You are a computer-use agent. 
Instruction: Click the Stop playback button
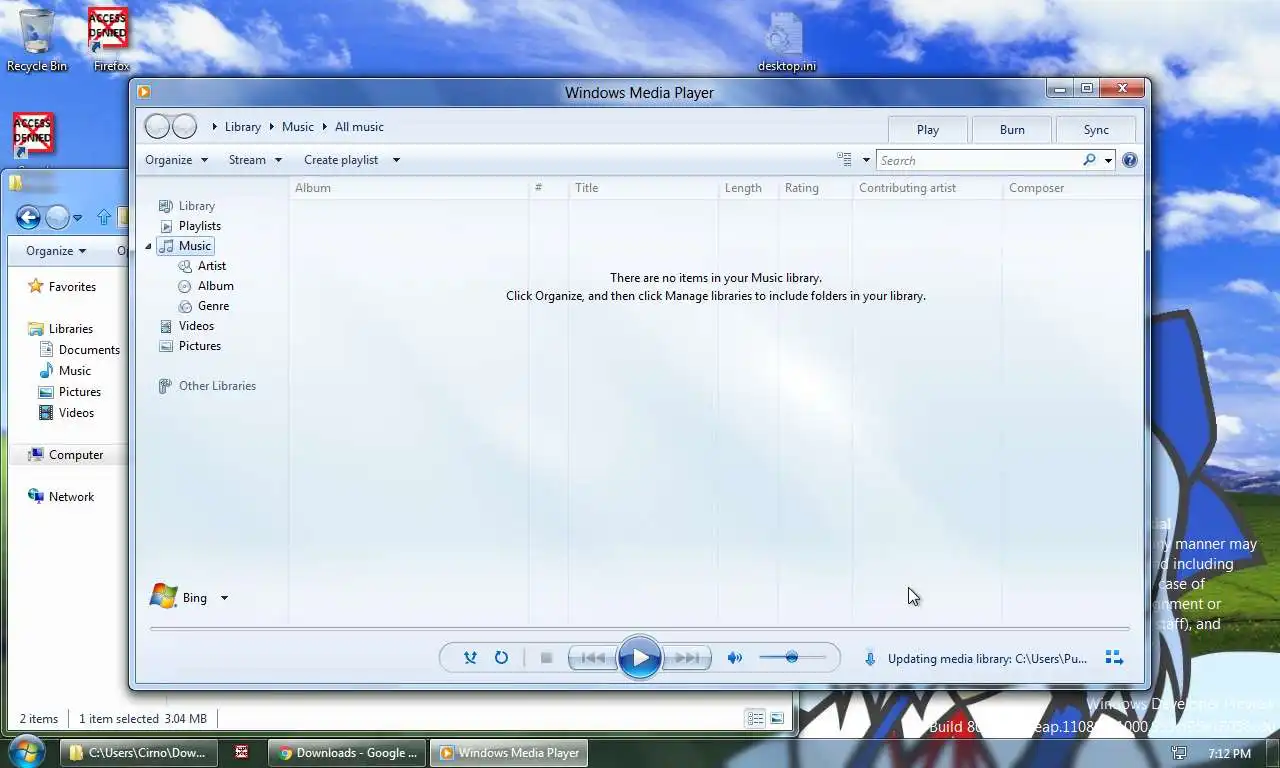click(546, 658)
